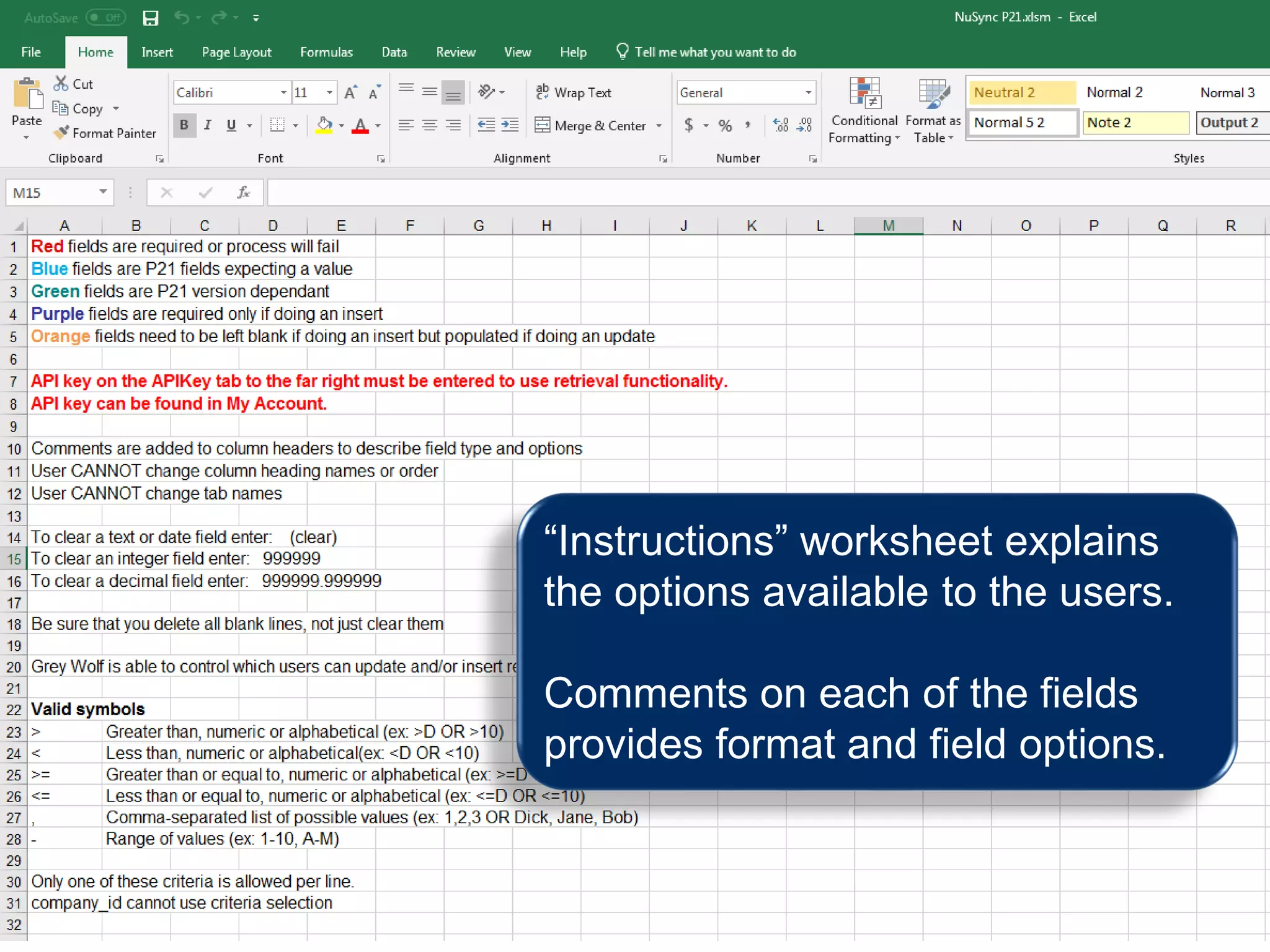Switch to the Page Layout tab
The width and height of the screenshot is (1270, 952).
236,53
